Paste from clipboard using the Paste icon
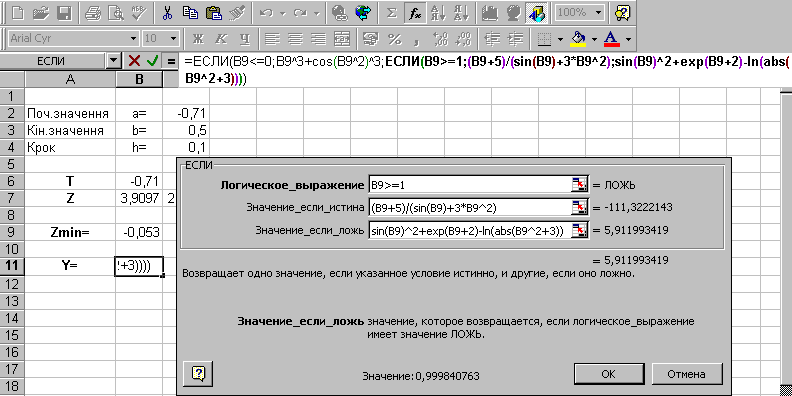 click(x=214, y=13)
